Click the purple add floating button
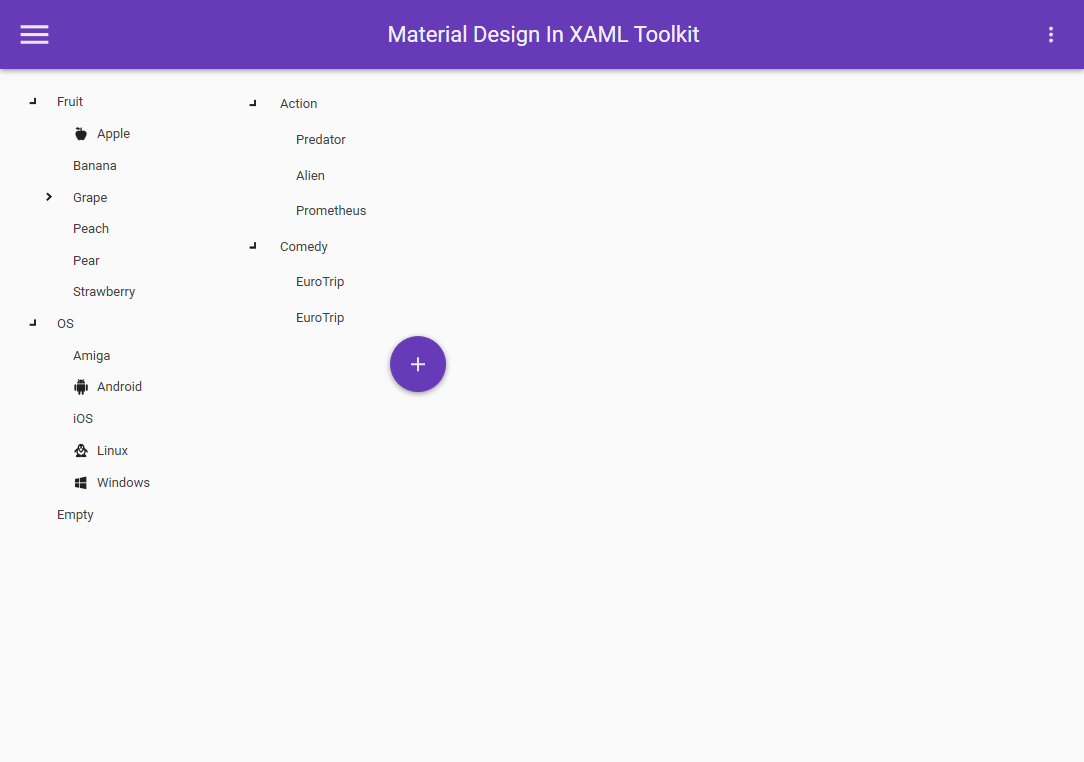The image size is (1084, 762). [418, 364]
